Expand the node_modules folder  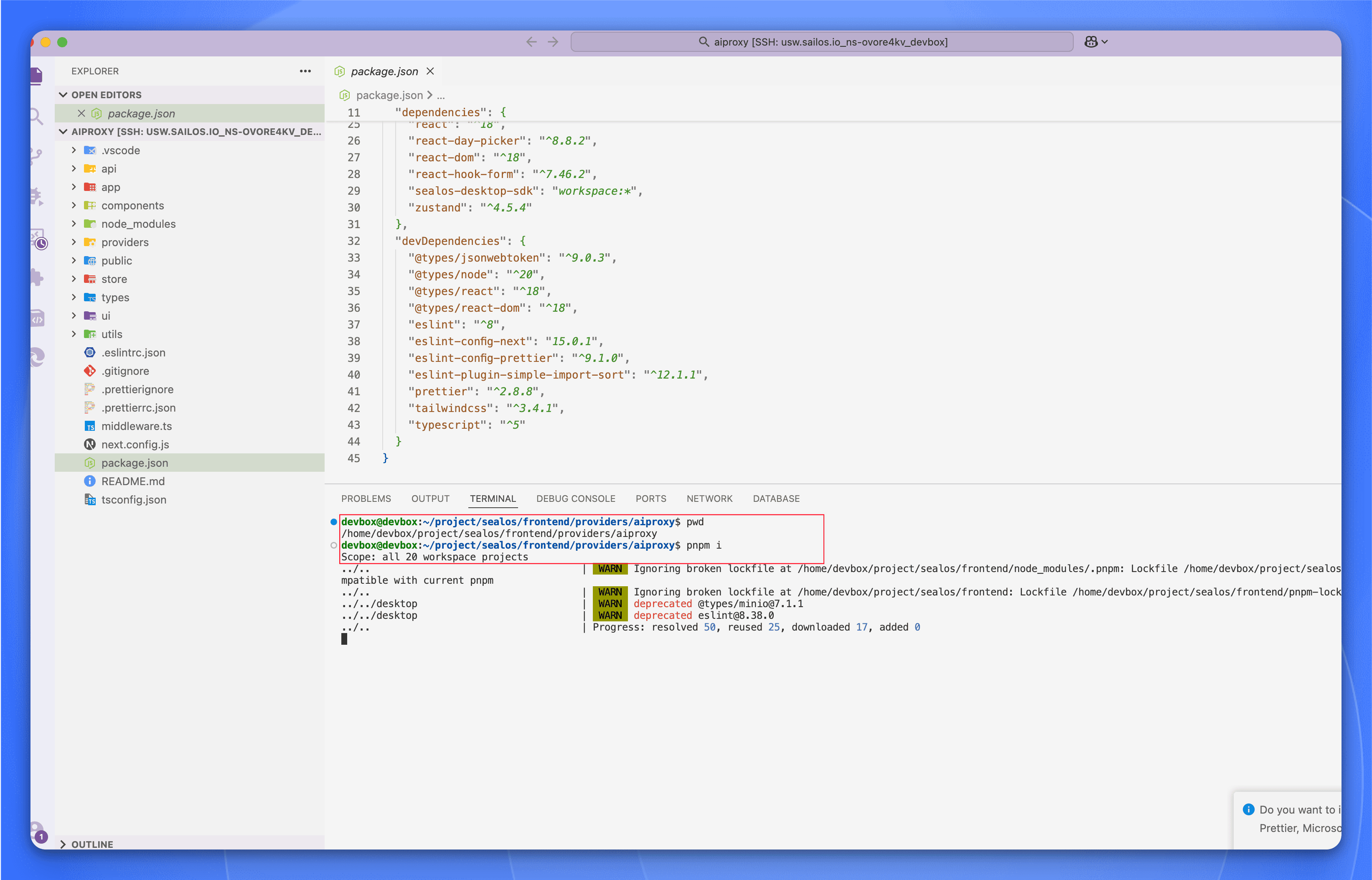[137, 224]
